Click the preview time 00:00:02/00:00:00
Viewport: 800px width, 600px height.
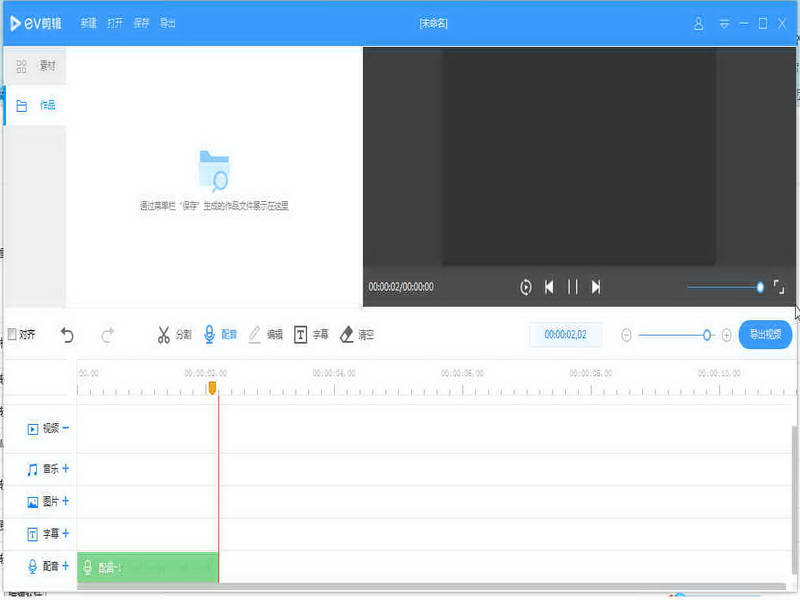coord(401,287)
